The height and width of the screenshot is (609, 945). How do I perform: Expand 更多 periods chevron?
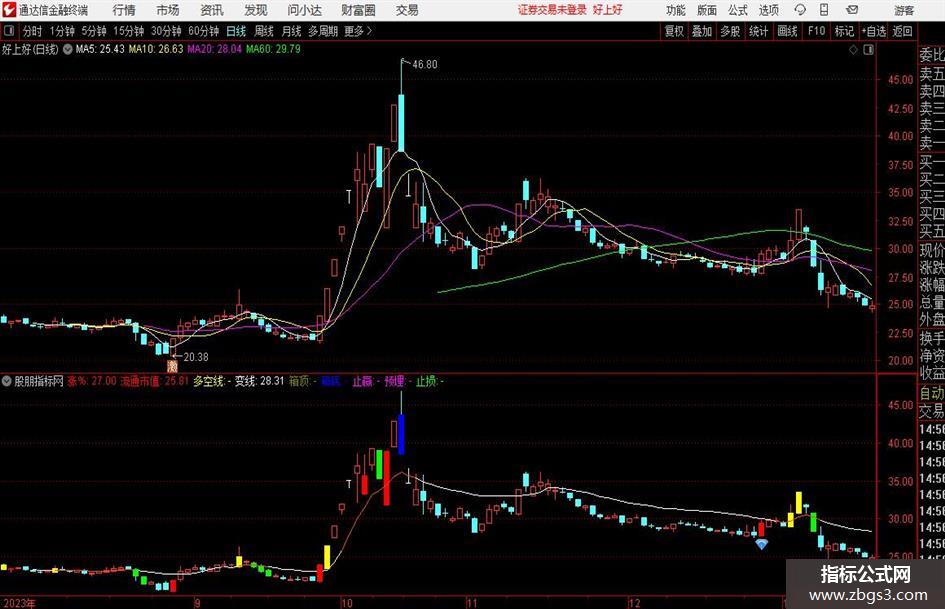359,31
